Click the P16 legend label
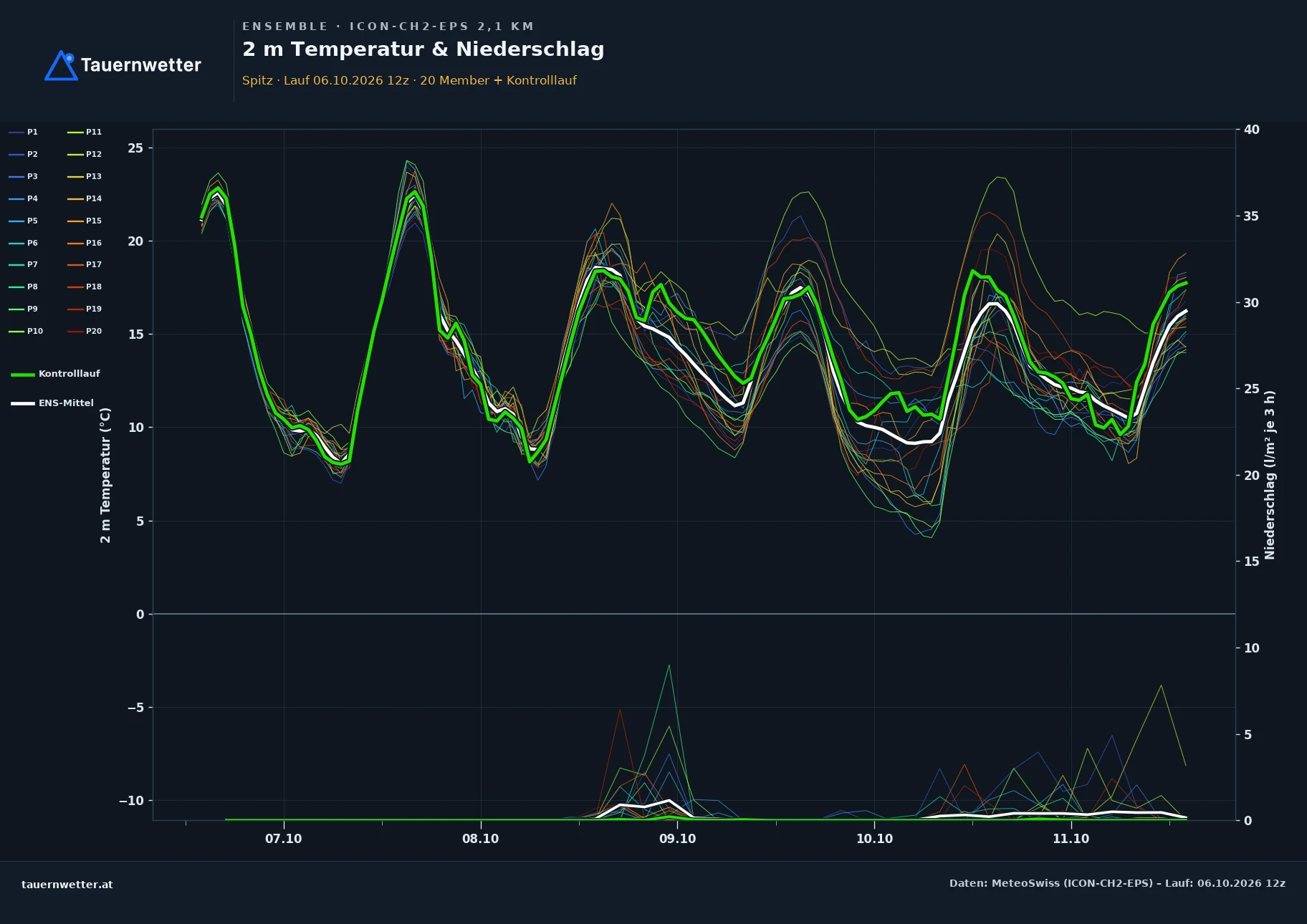Viewport: 1307px width, 924px height. [94, 243]
